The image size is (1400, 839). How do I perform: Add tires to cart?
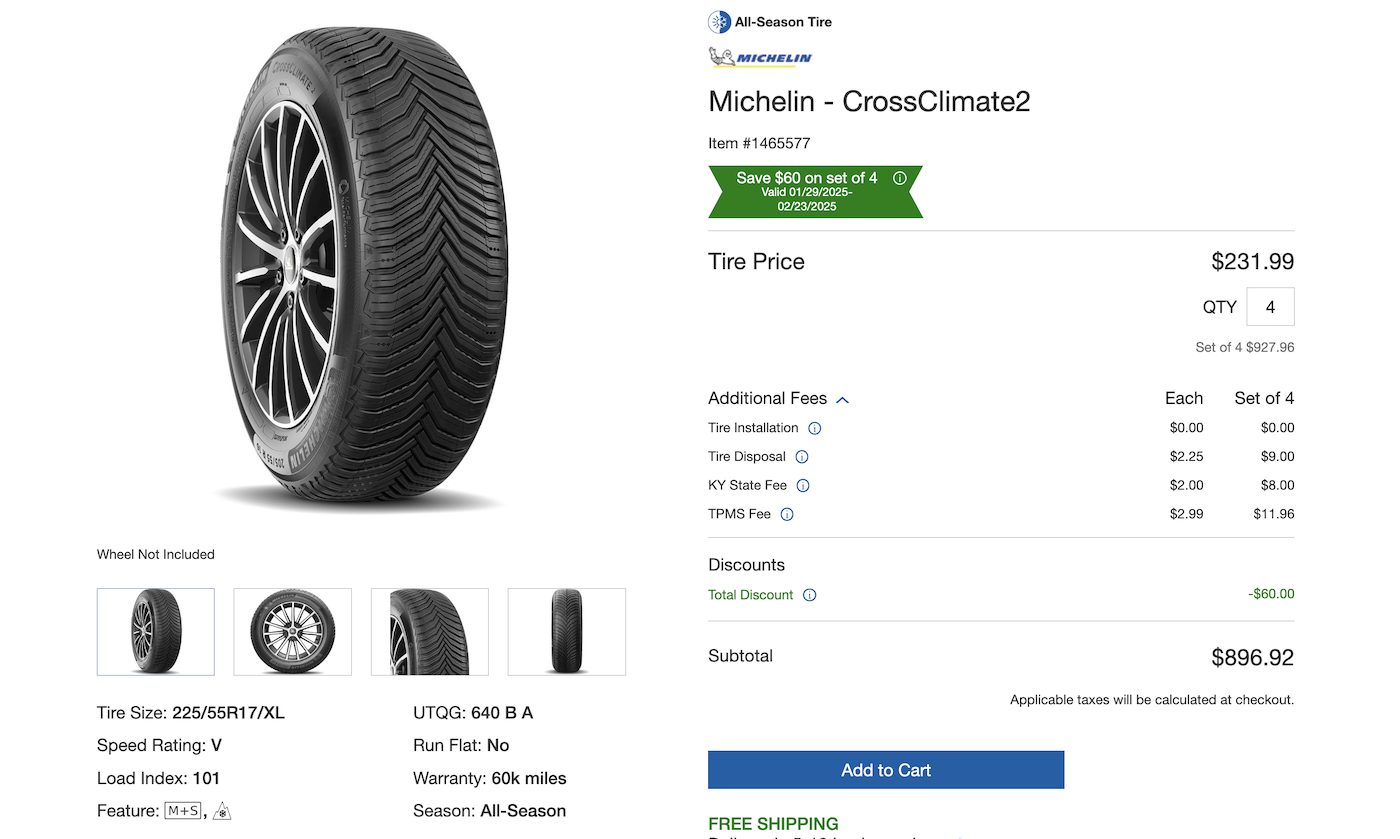885,770
